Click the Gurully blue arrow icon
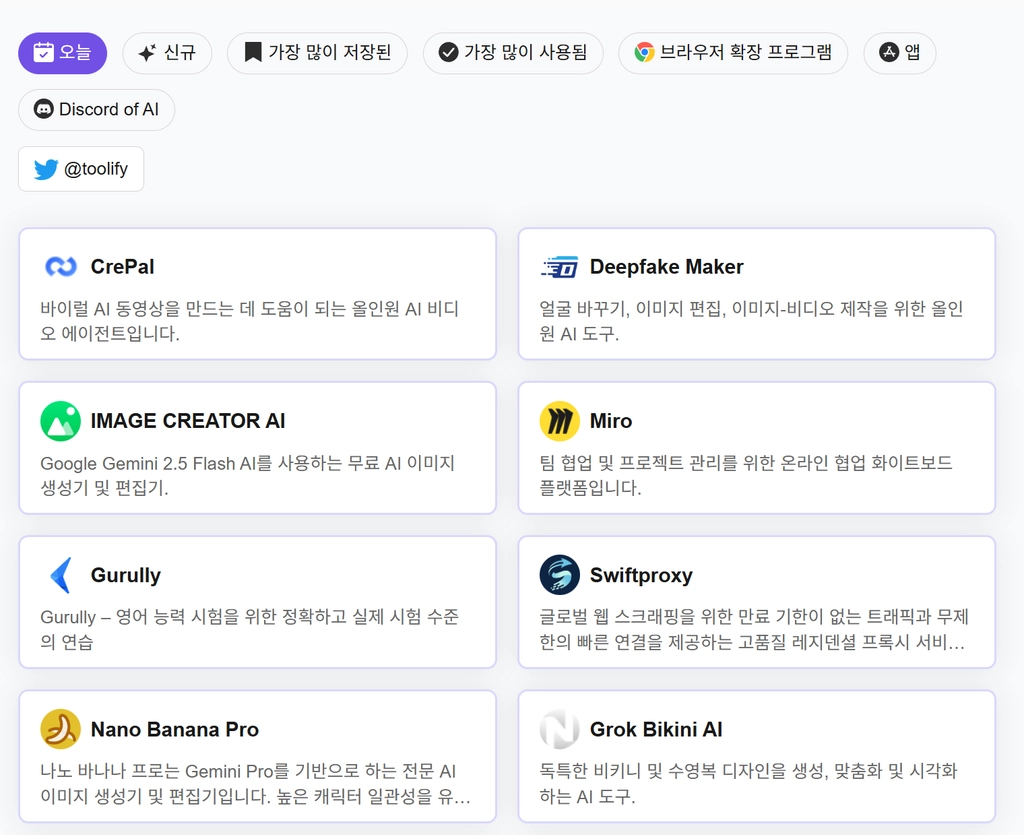Viewport: 1024px width, 835px height. coord(61,575)
